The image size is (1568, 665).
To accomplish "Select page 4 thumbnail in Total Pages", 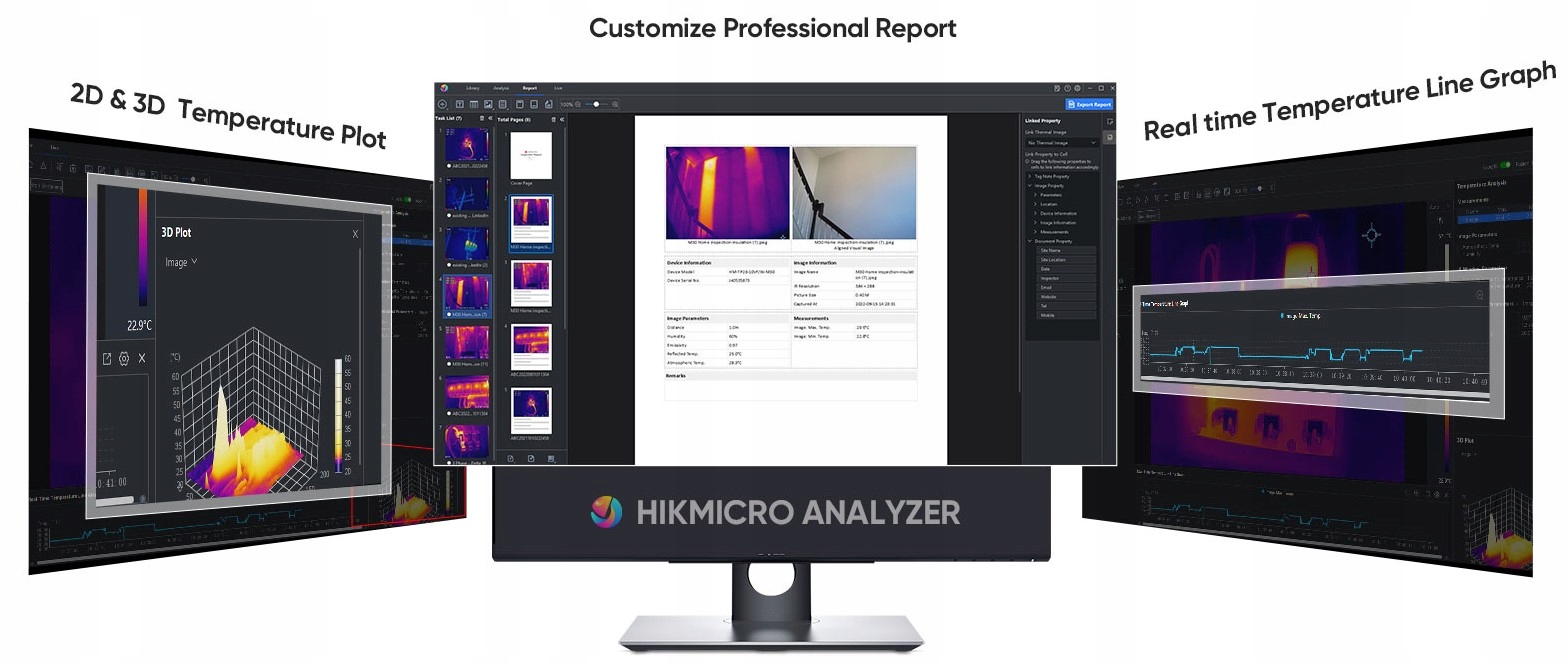I will (532, 347).
